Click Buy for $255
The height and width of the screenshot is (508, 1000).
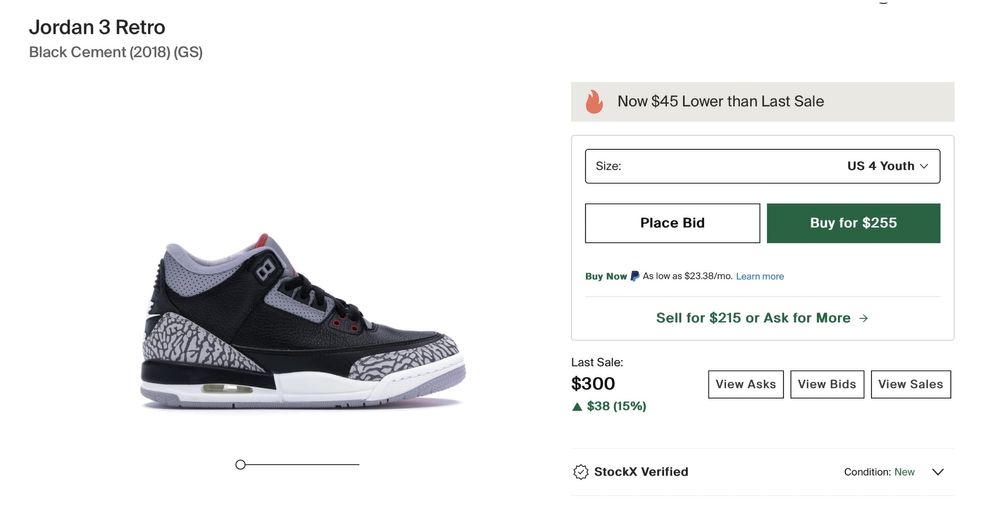(853, 223)
